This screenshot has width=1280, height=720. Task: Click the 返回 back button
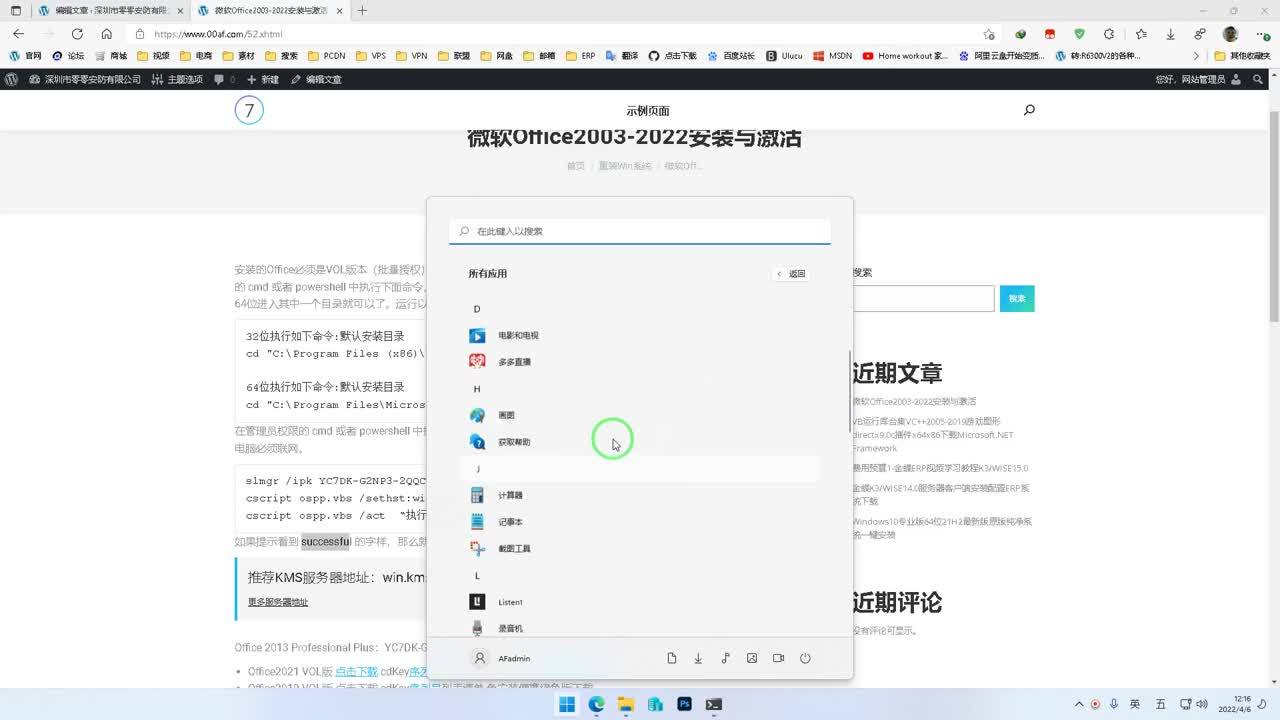pos(791,273)
